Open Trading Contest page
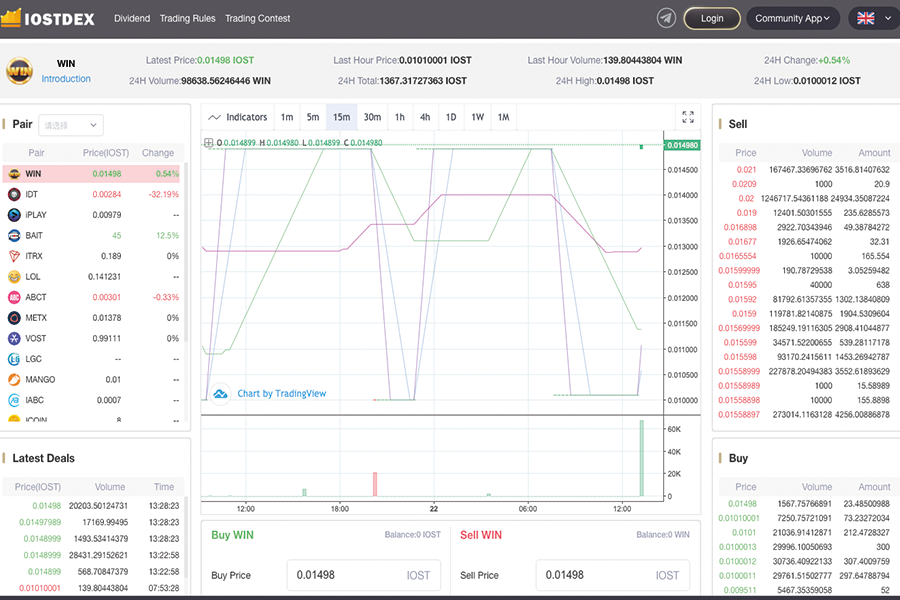Viewport: 900px width, 600px height. (258, 18)
